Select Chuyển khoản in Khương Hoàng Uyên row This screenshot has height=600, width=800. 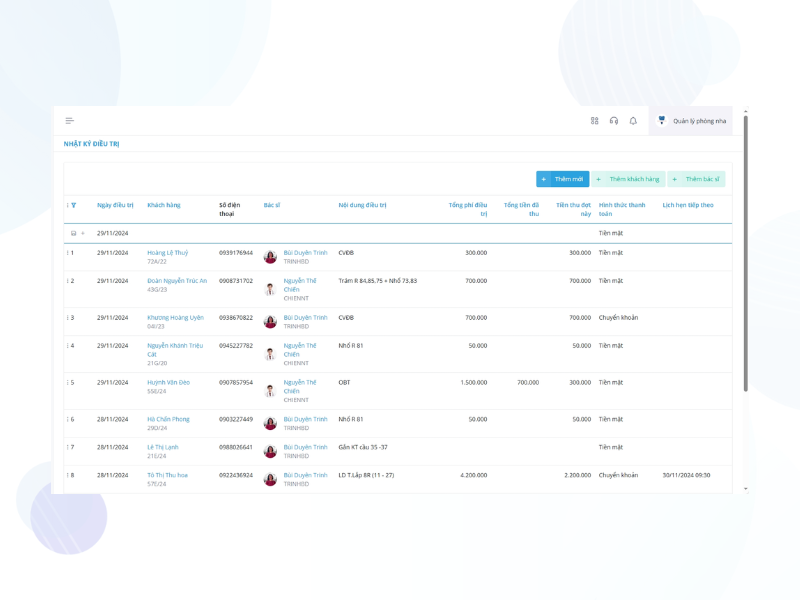click(x=618, y=317)
